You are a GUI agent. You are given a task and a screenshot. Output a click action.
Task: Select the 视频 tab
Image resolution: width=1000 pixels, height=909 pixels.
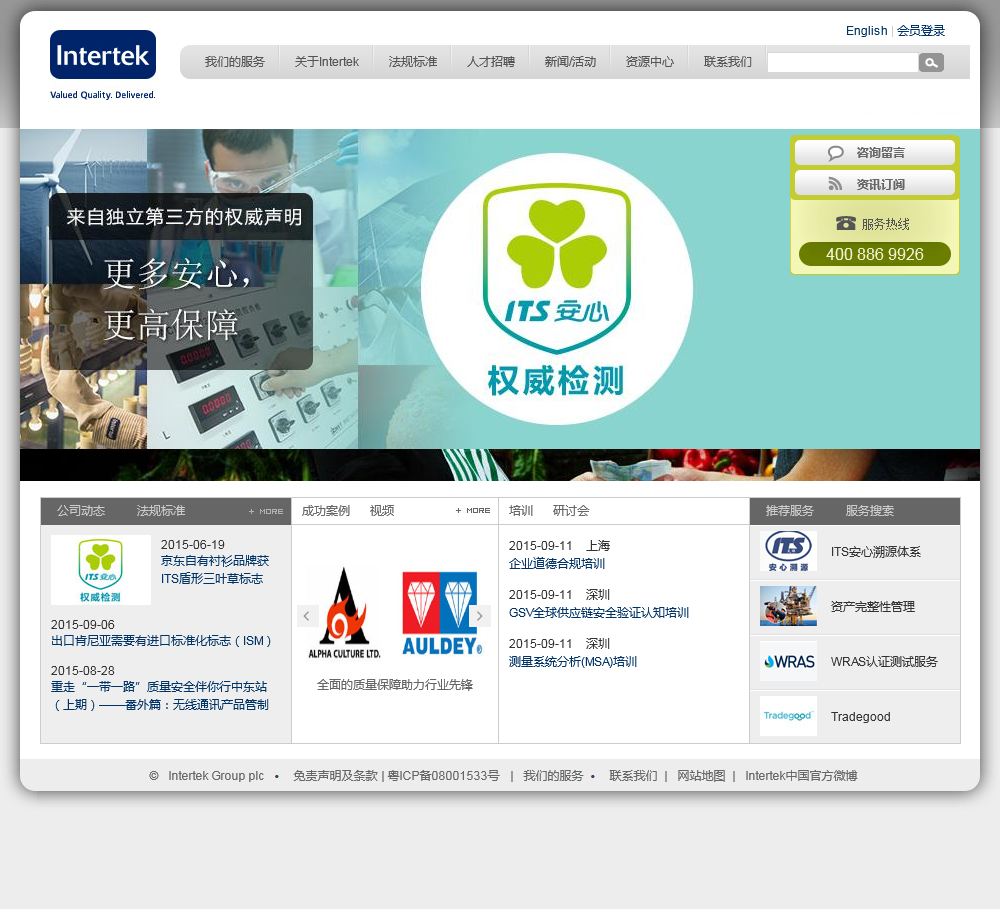[x=382, y=511]
